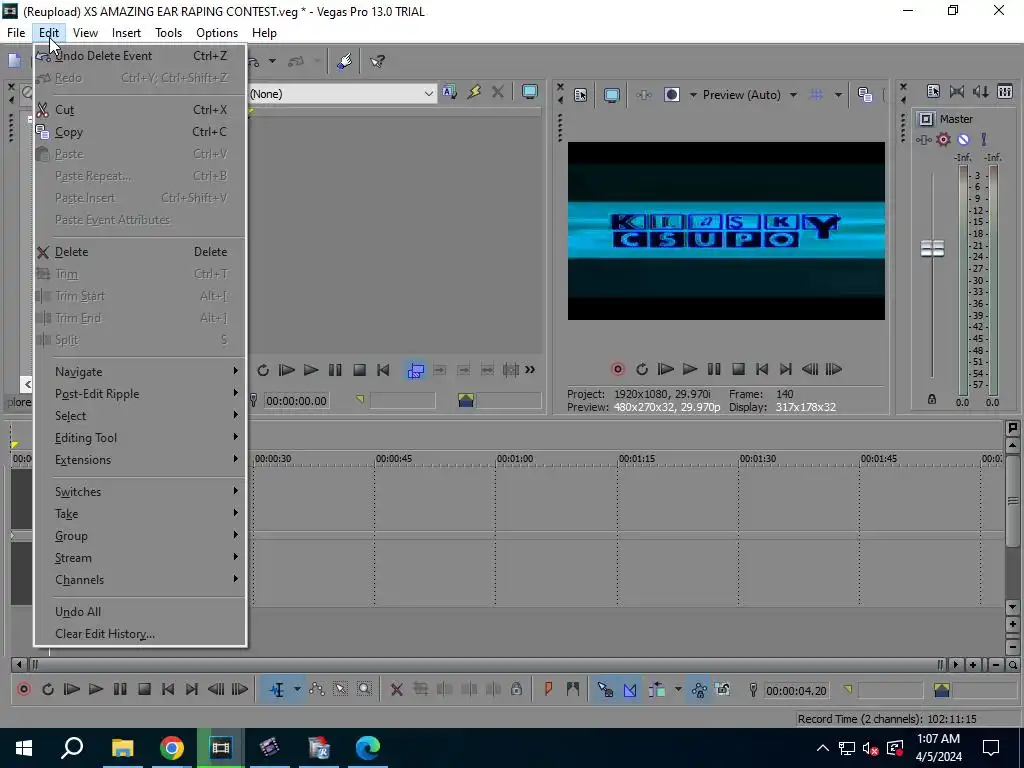Screen dimensions: 1024x768
Task: Open the (None) preset combo box
Action: (x=342, y=94)
